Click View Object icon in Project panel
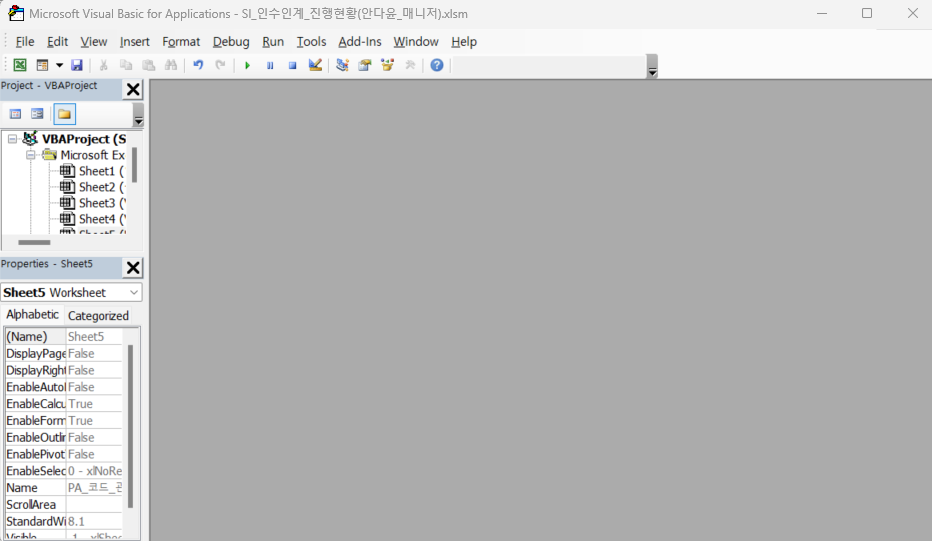The image size is (932, 541). click(37, 114)
